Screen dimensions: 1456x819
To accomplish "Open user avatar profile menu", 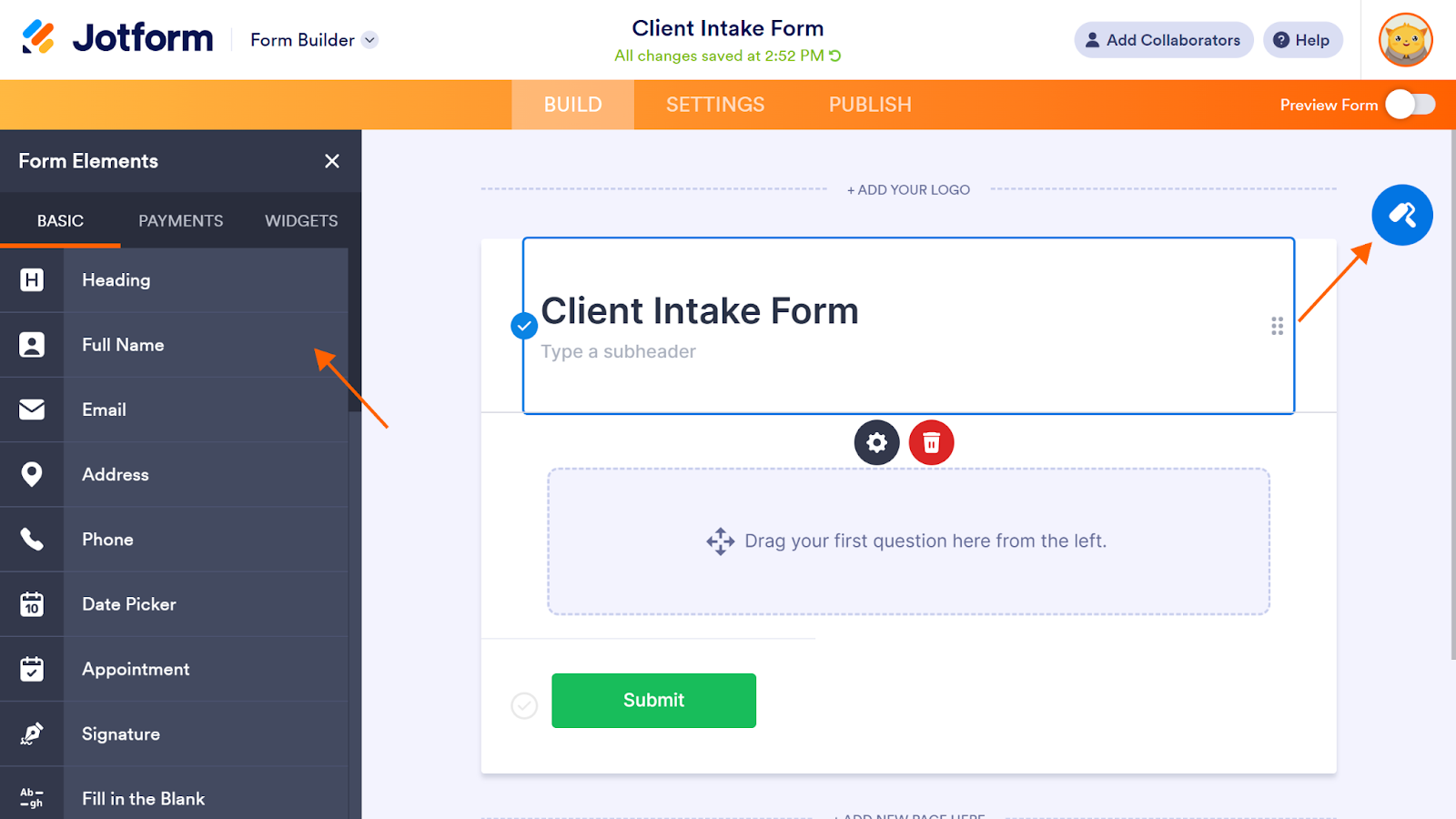I will (x=1405, y=40).
